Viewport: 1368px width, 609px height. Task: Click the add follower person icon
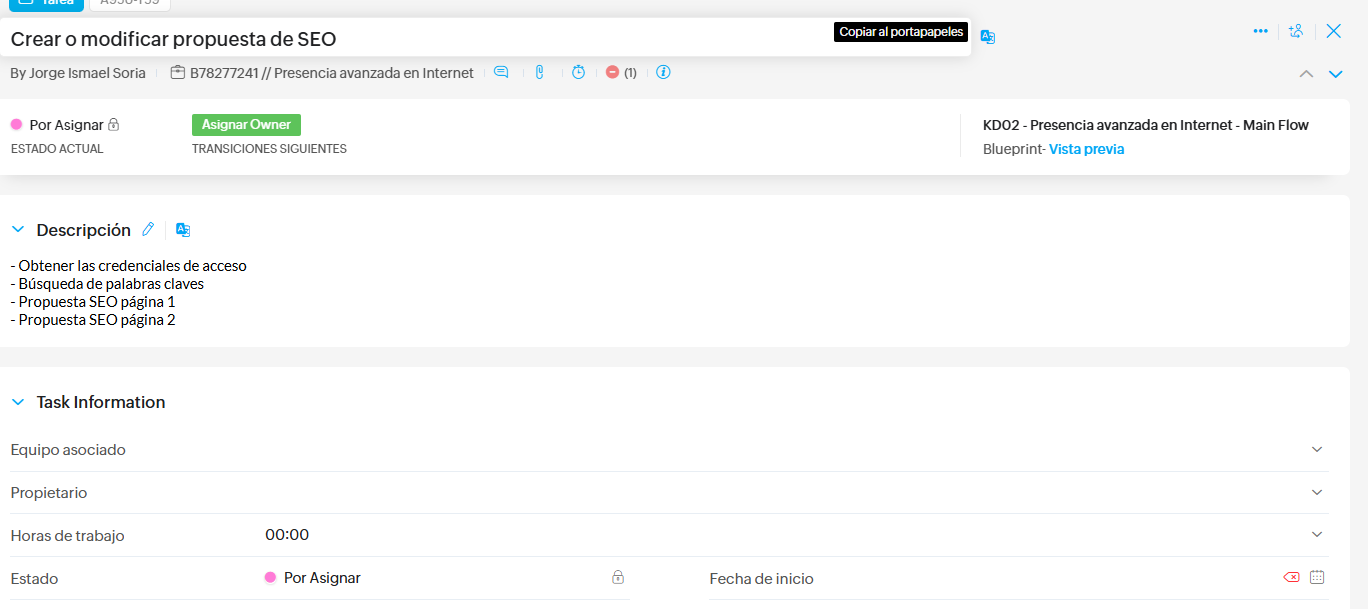(x=1296, y=31)
